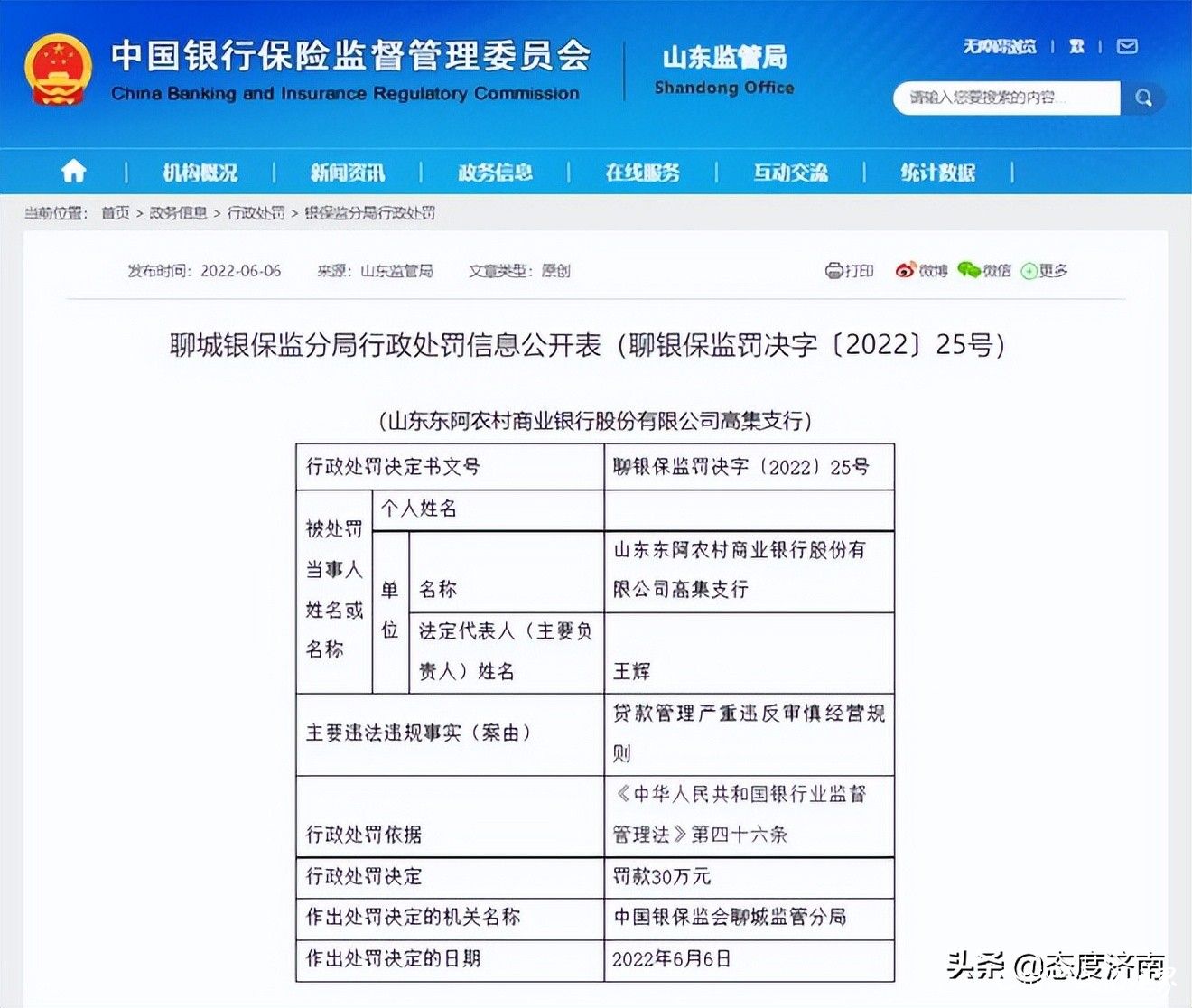Click the 山东东阿农村商业银行 branch name cell

pyautogui.click(x=750, y=572)
